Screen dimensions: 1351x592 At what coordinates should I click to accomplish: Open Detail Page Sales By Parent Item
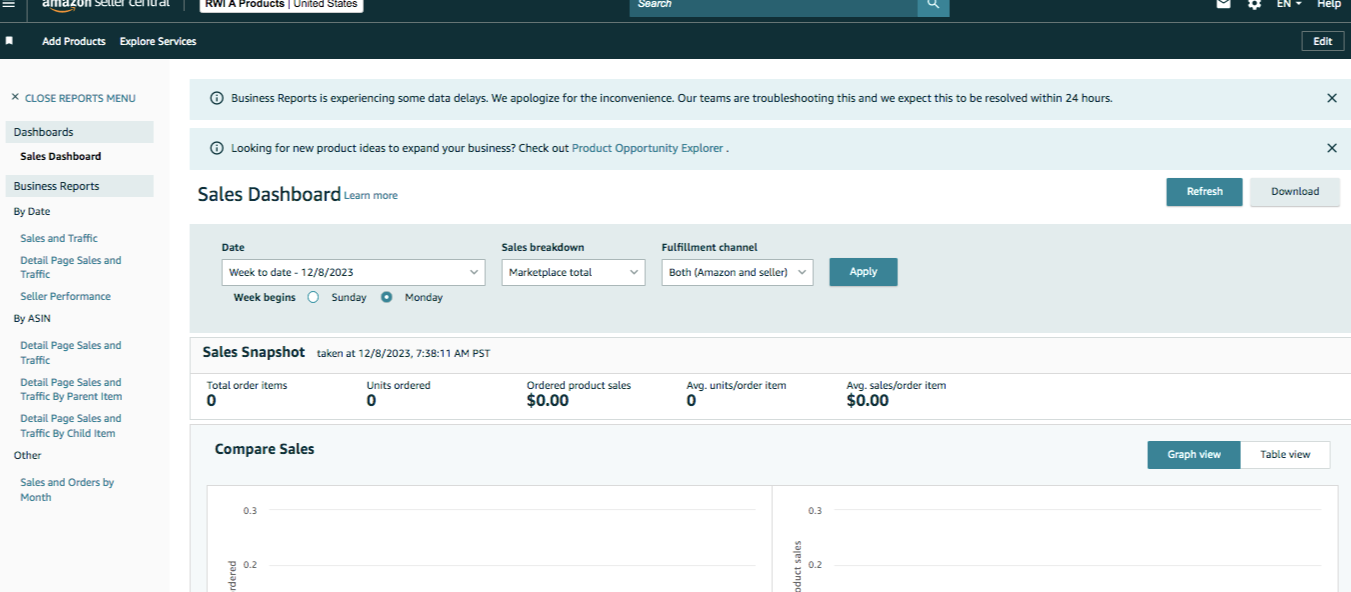pyautogui.click(x=71, y=389)
